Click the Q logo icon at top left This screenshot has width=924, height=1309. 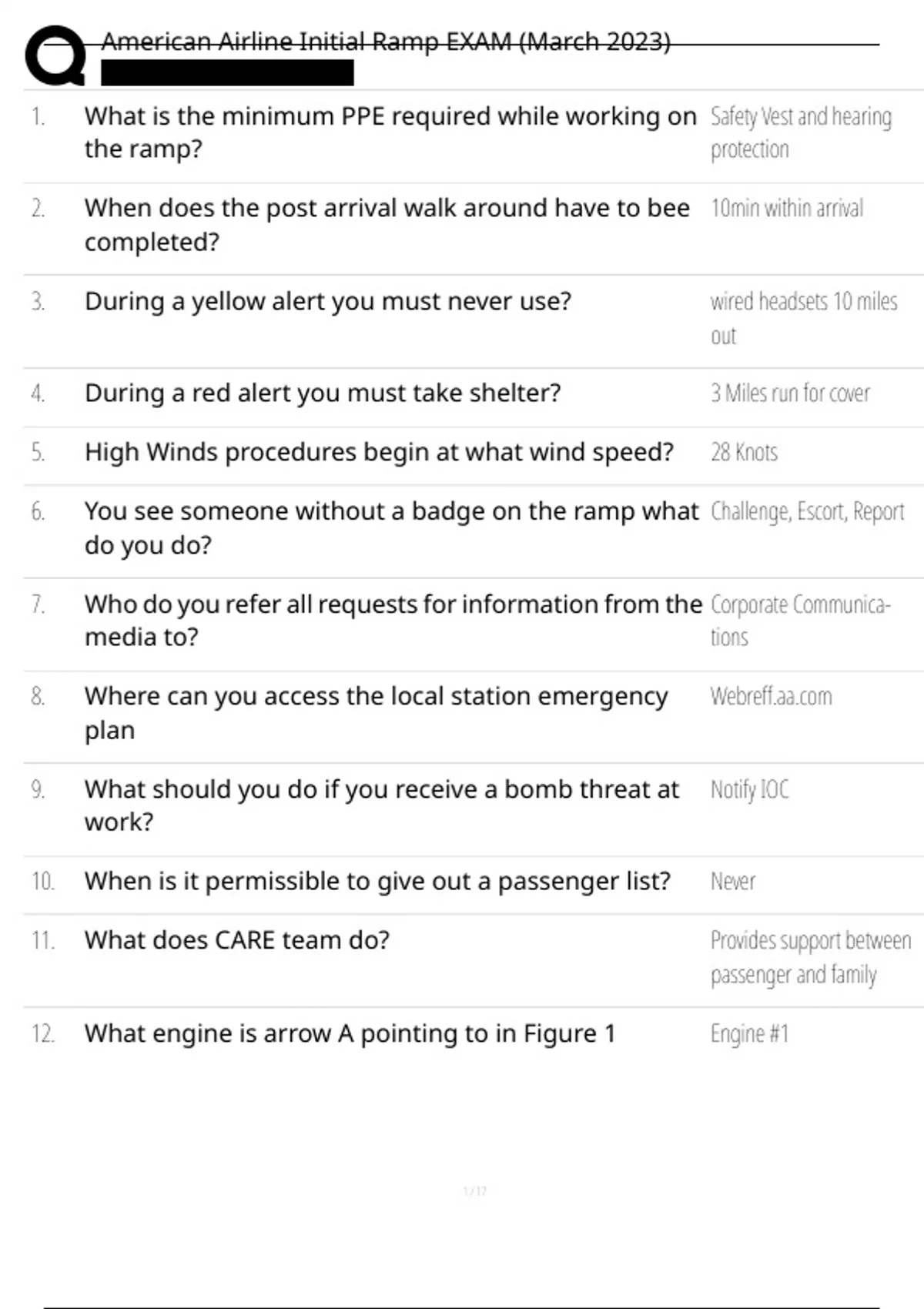tap(55, 55)
